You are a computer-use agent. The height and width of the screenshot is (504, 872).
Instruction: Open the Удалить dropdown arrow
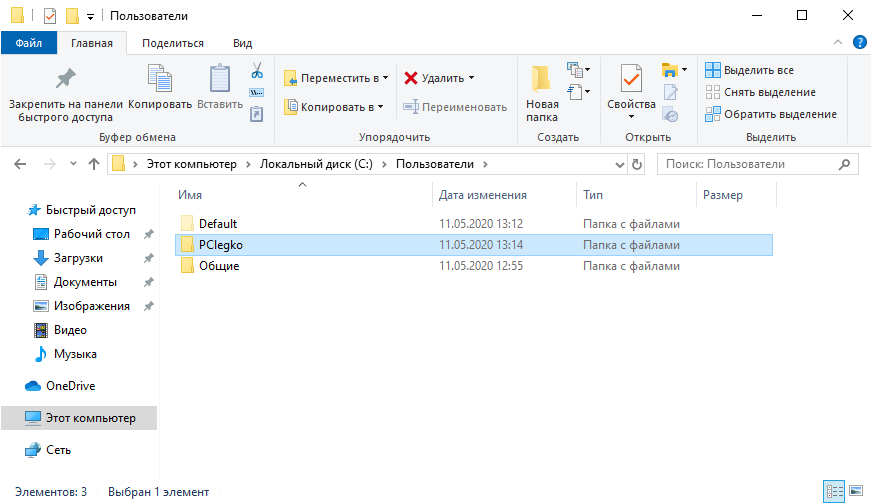pyautogui.click(x=471, y=78)
